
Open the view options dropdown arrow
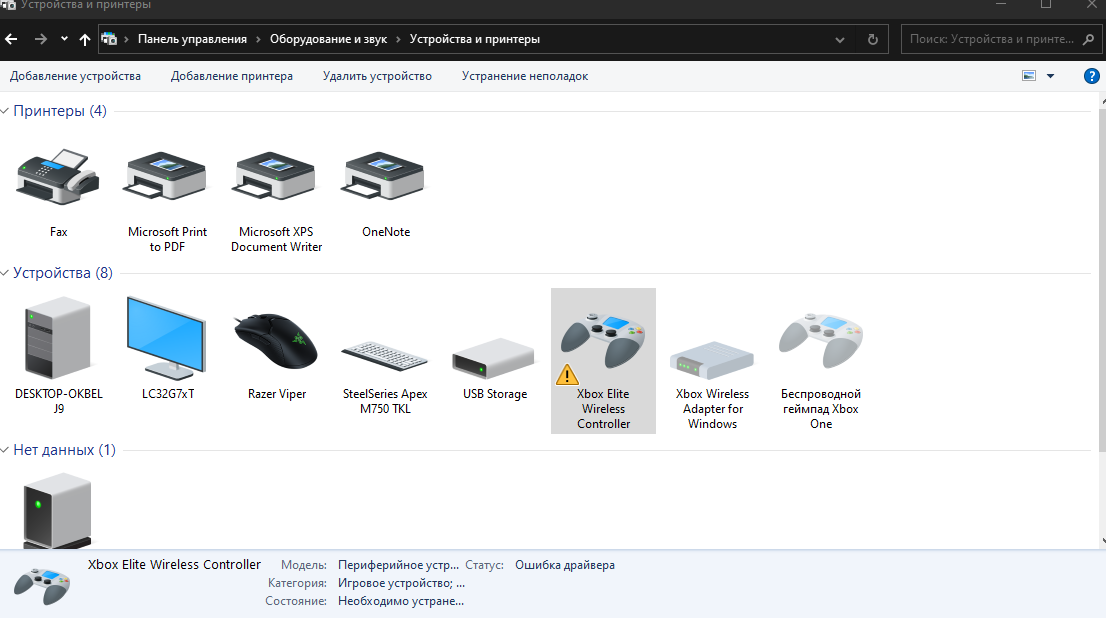[x=1050, y=76]
